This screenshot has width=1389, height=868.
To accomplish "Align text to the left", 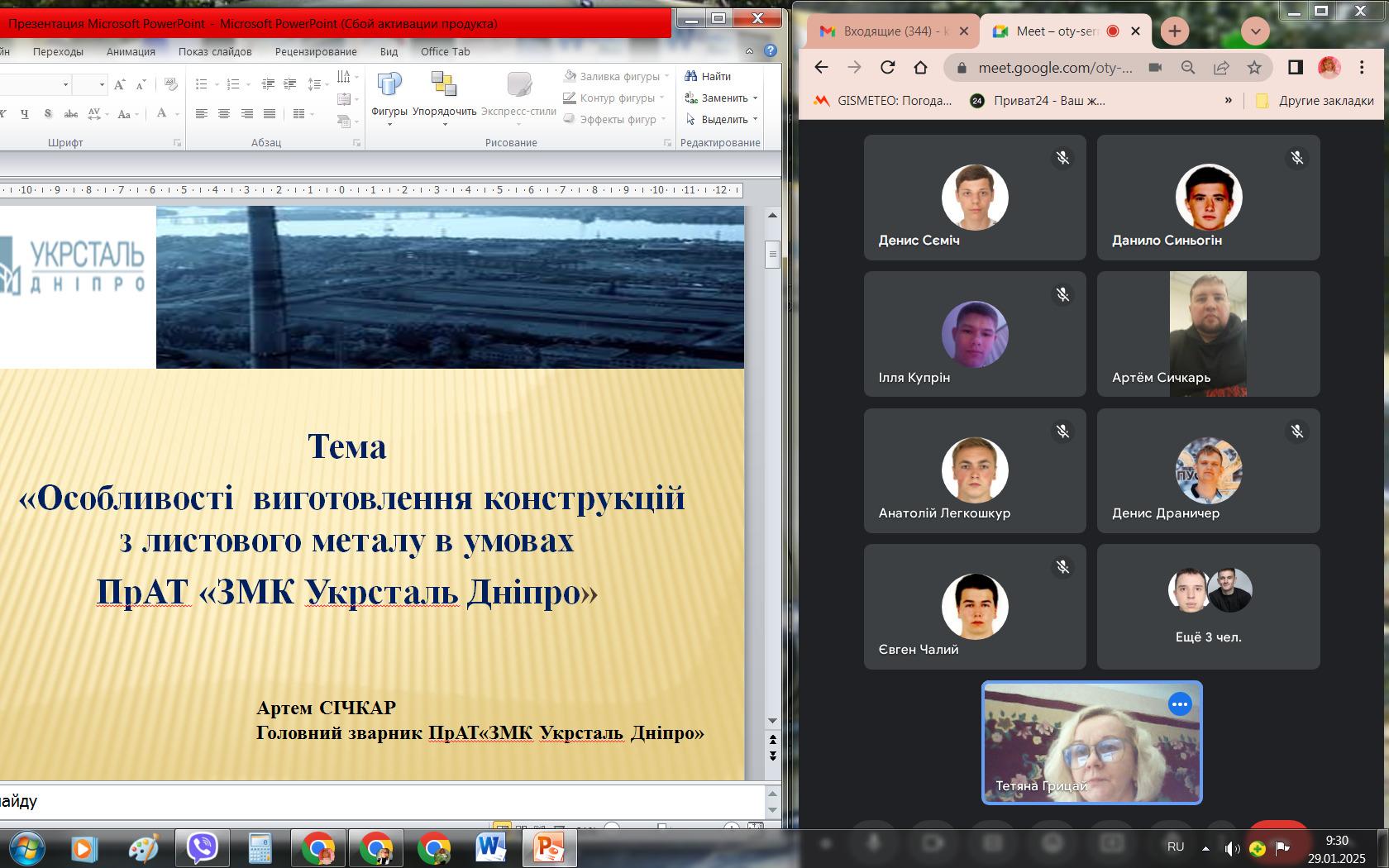I will coord(201,114).
